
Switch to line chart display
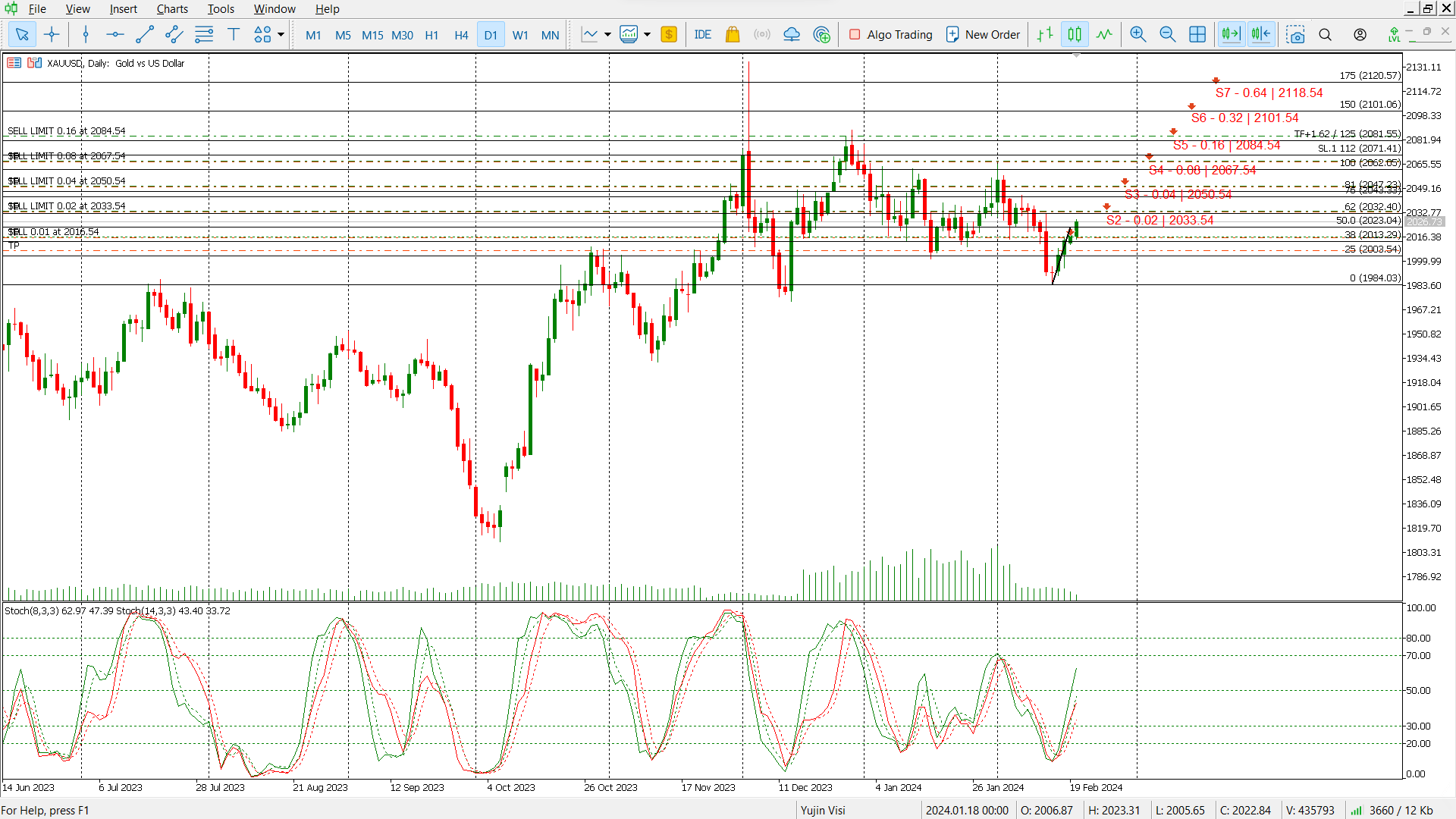pos(1104,34)
